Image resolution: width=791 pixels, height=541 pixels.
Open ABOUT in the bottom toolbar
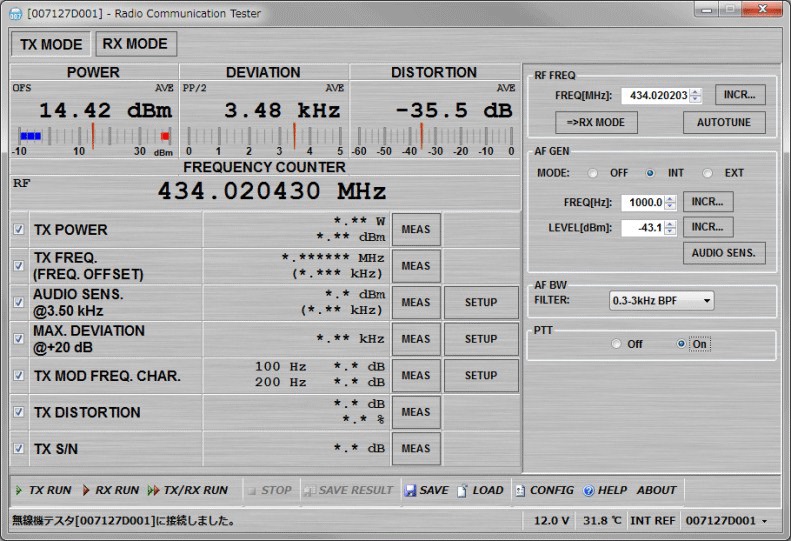pyautogui.click(x=656, y=490)
